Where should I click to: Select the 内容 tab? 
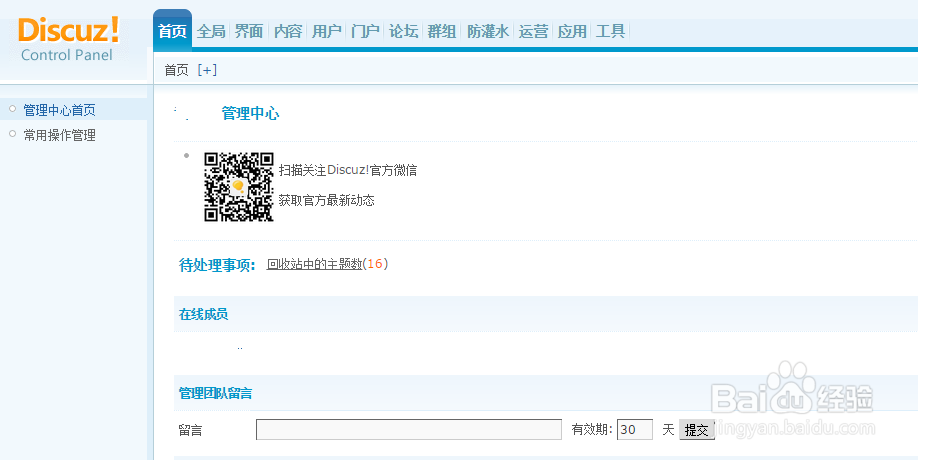[288, 31]
